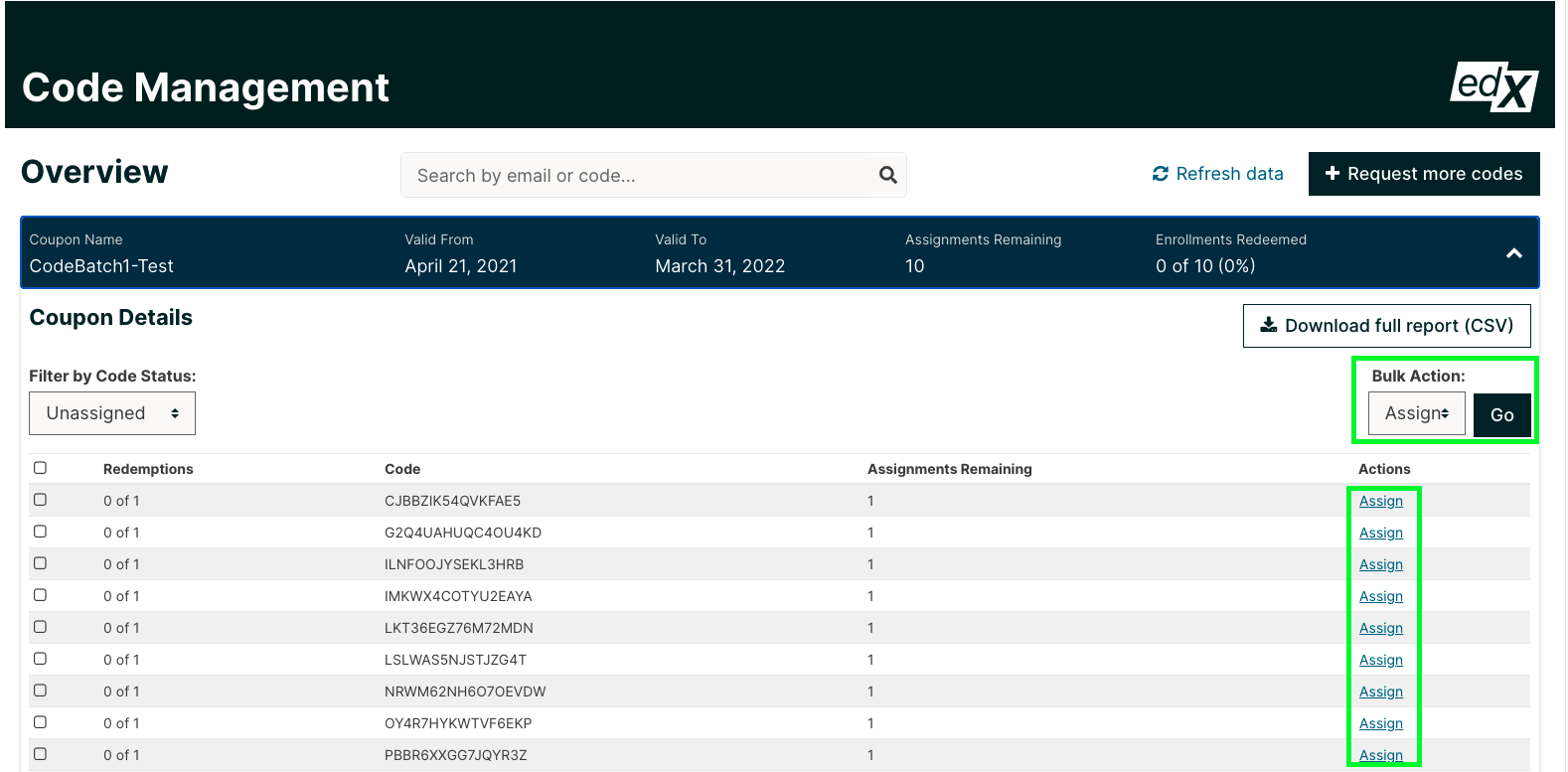Tick checkbox for code NRWM62NH6O7OEVDW
Image resolution: width=1568 pixels, height=772 pixels.
[41, 691]
